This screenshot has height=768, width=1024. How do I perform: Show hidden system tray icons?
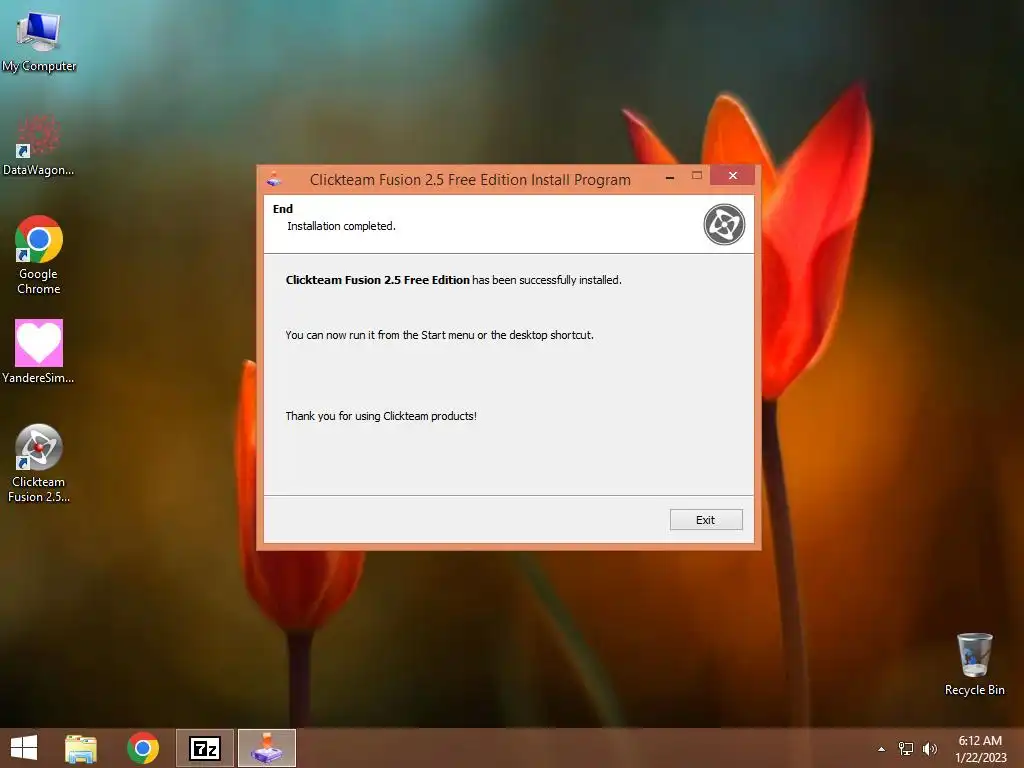pyautogui.click(x=882, y=749)
